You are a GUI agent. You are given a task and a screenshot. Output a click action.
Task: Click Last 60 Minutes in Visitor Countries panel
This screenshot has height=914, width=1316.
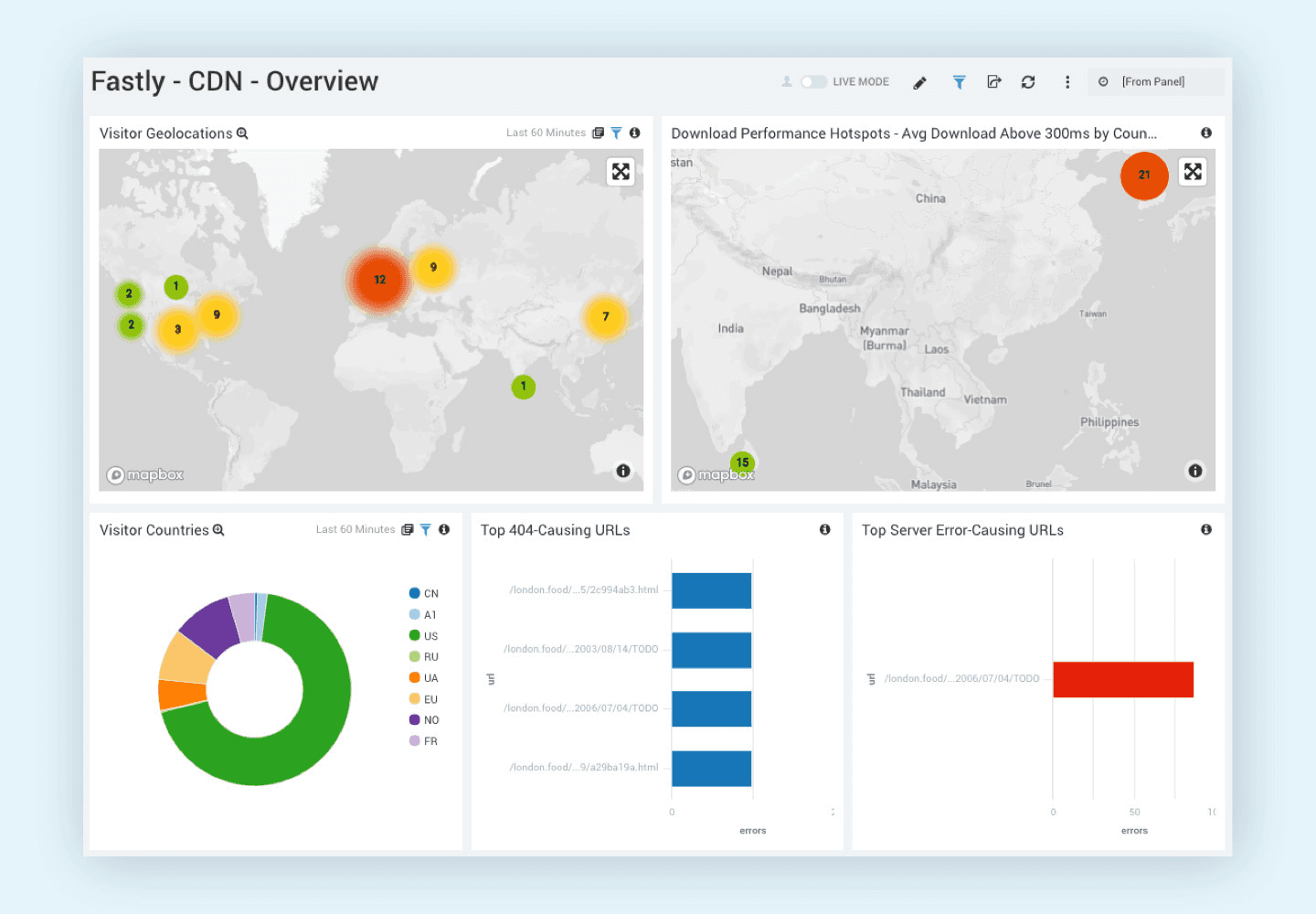[356, 530]
